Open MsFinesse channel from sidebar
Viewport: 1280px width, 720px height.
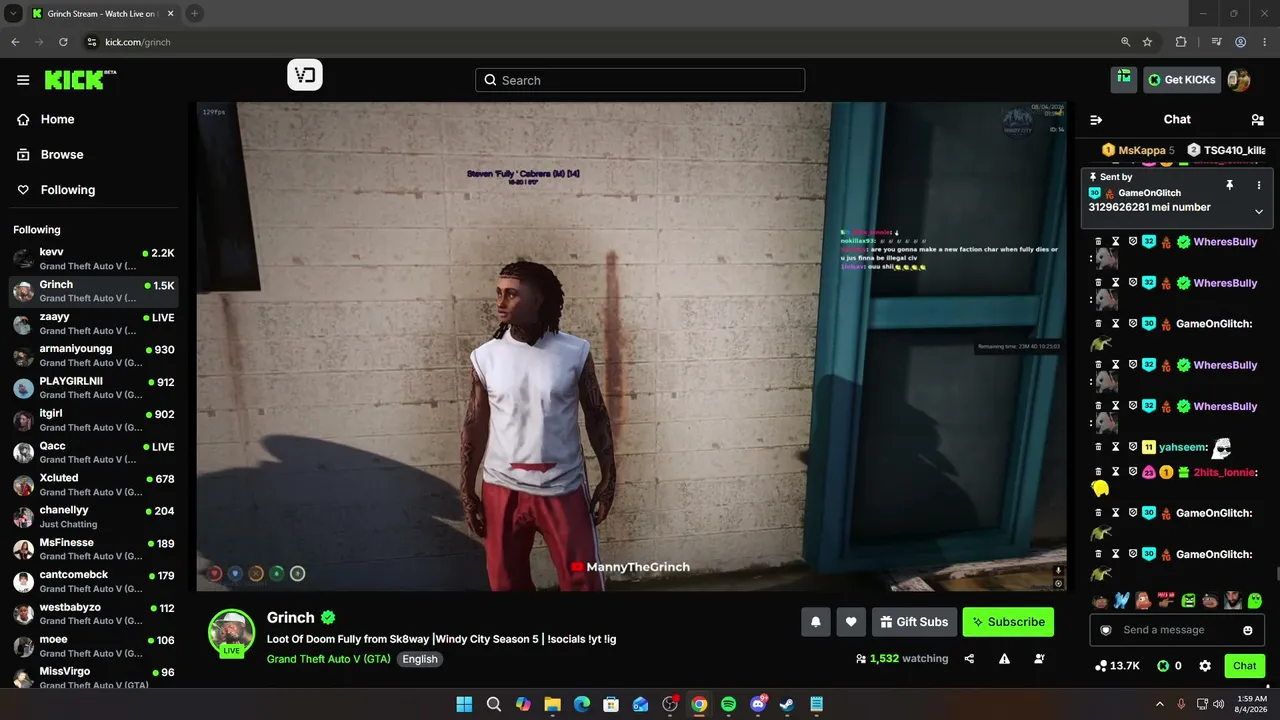click(x=94, y=549)
